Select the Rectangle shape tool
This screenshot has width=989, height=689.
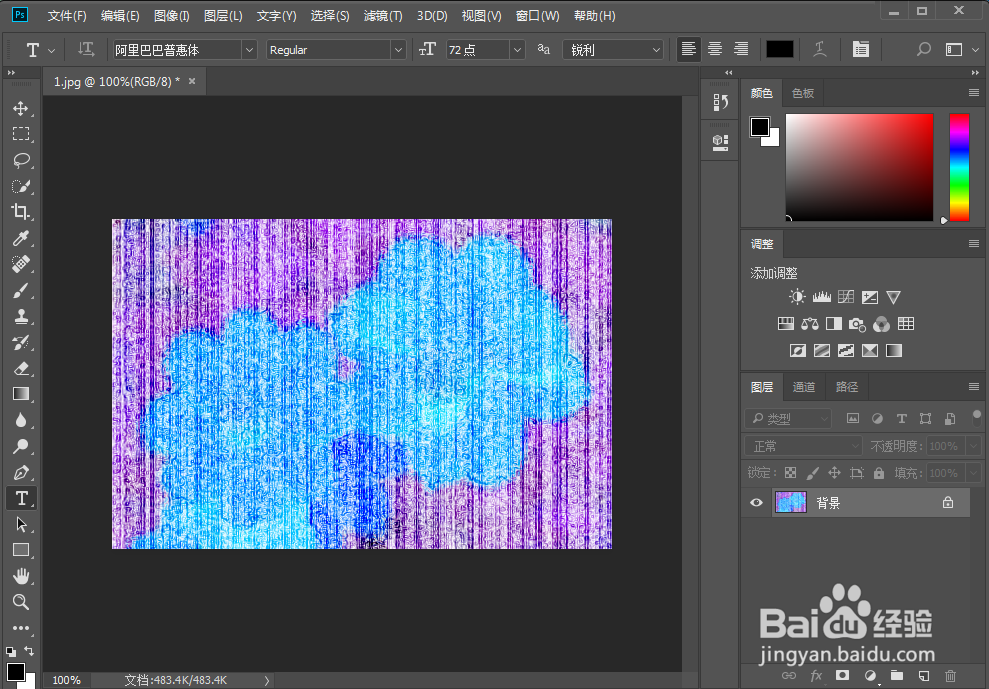pos(21,550)
